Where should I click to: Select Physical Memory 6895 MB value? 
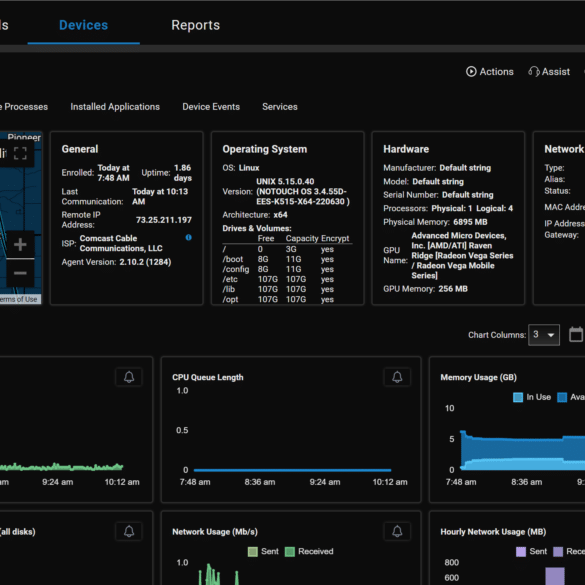click(470, 222)
